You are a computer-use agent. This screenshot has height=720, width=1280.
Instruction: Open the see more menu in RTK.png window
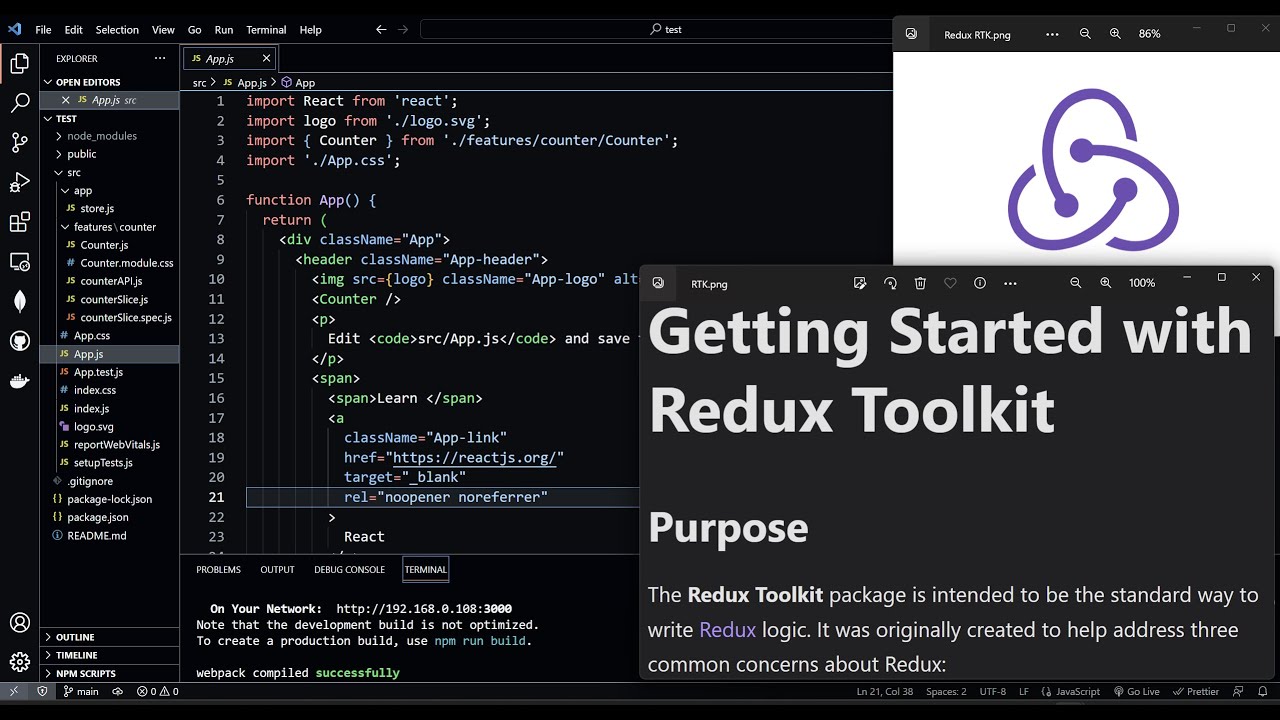click(x=1010, y=283)
